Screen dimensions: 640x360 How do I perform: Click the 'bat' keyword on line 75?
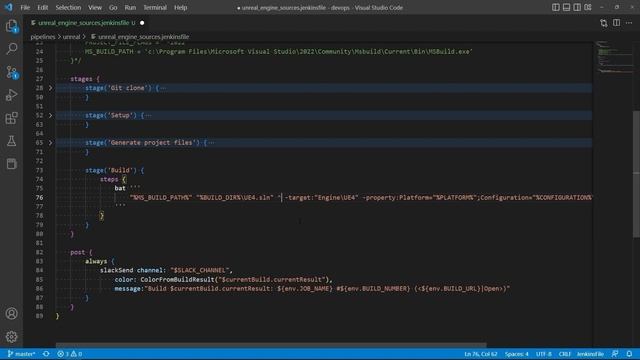click(x=120, y=188)
